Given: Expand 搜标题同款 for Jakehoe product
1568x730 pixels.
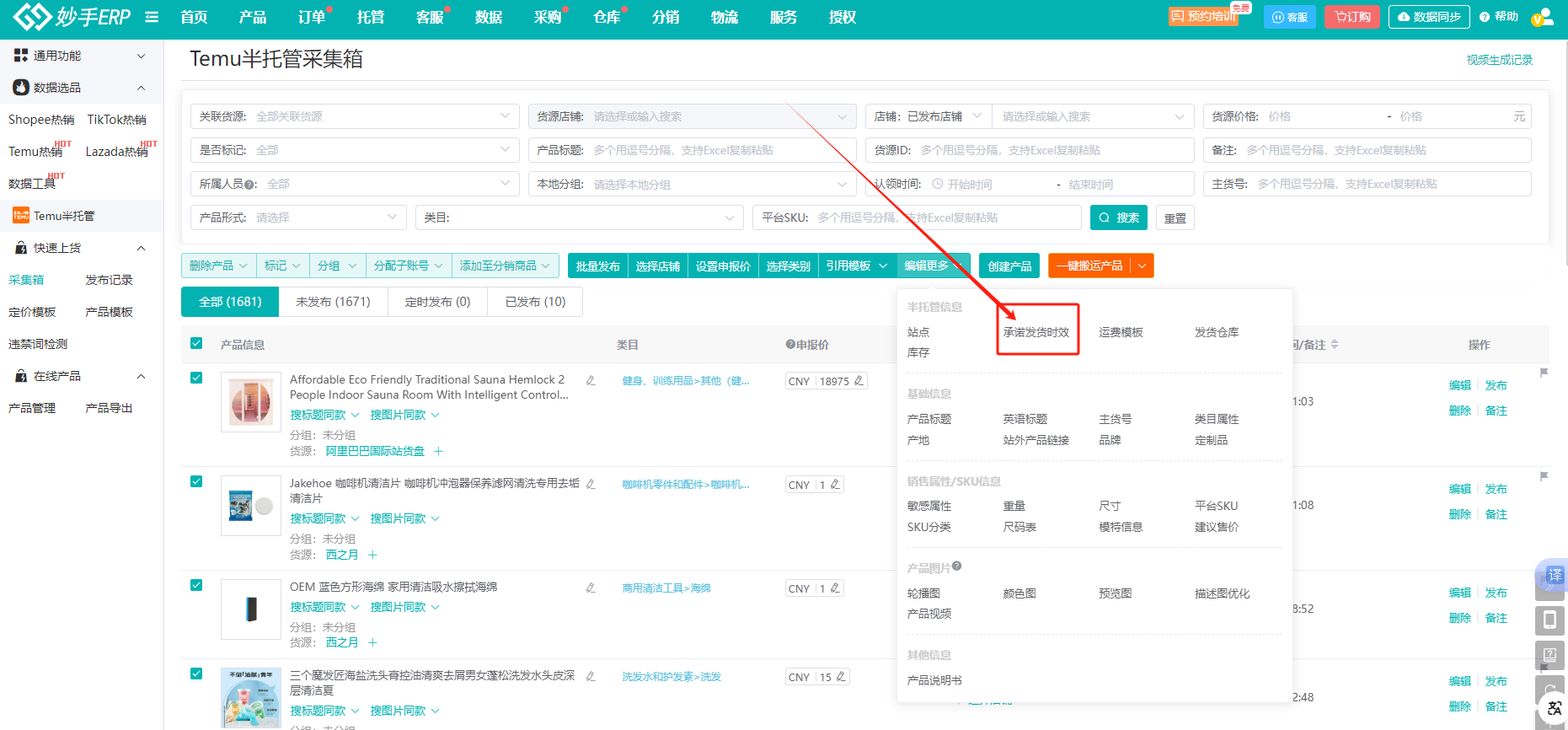Looking at the screenshot, I should pyautogui.click(x=324, y=518).
